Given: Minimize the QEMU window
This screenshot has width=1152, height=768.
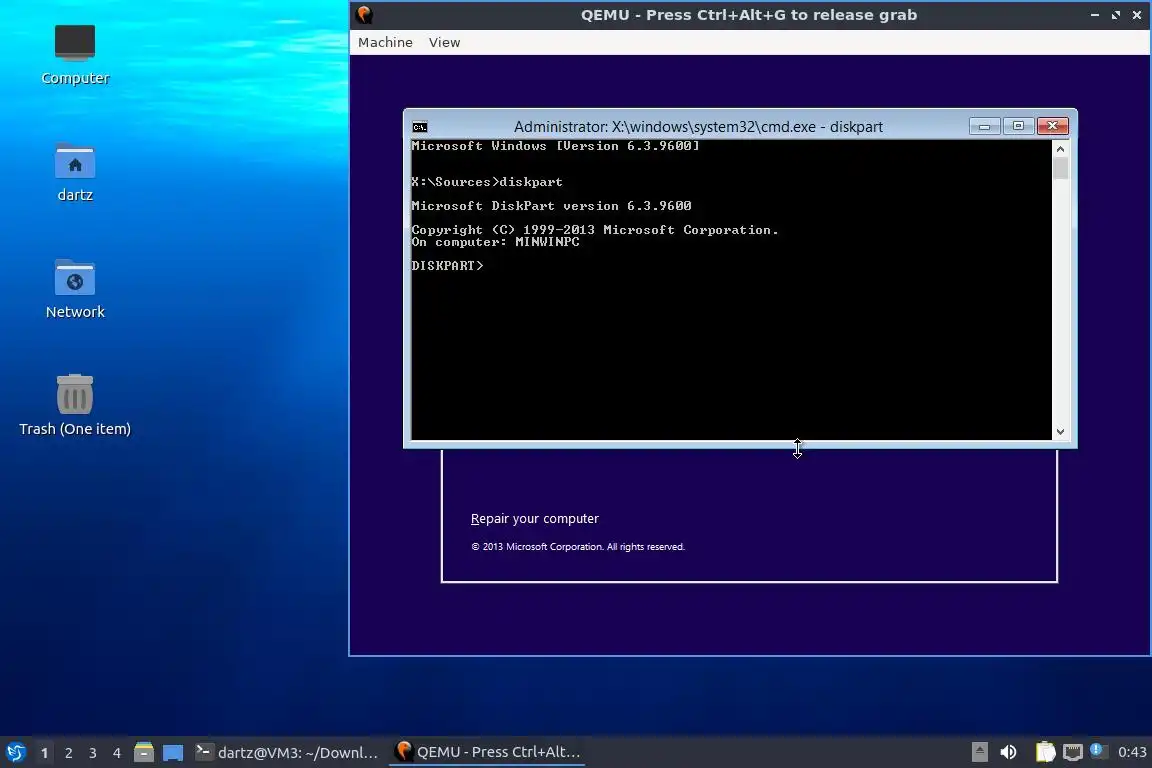Looking at the screenshot, I should point(1095,15).
